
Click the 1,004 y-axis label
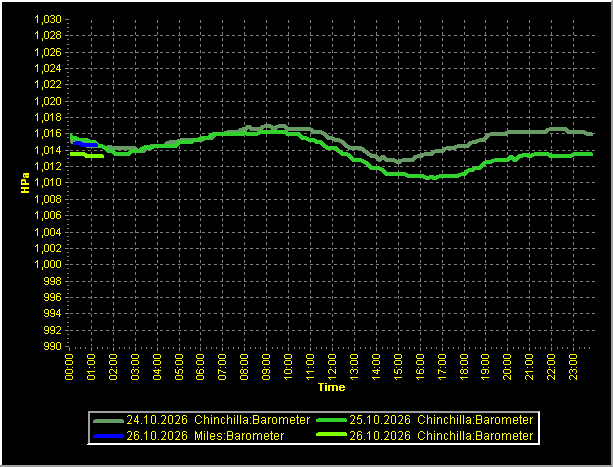pos(48,232)
